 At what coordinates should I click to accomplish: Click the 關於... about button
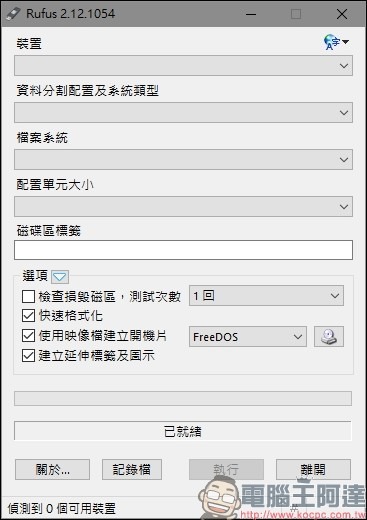[x=52, y=470]
